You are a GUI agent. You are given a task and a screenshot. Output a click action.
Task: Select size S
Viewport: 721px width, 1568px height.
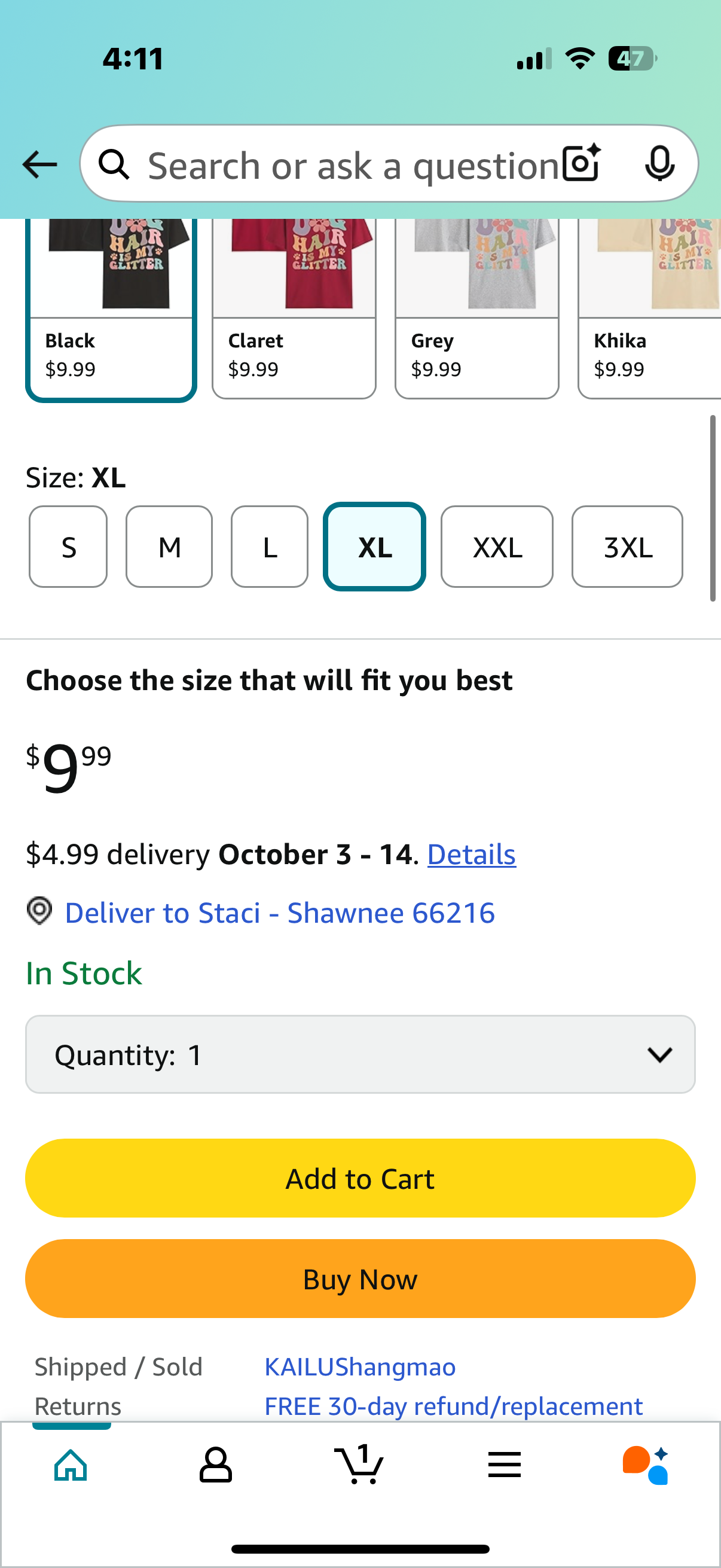pos(68,547)
